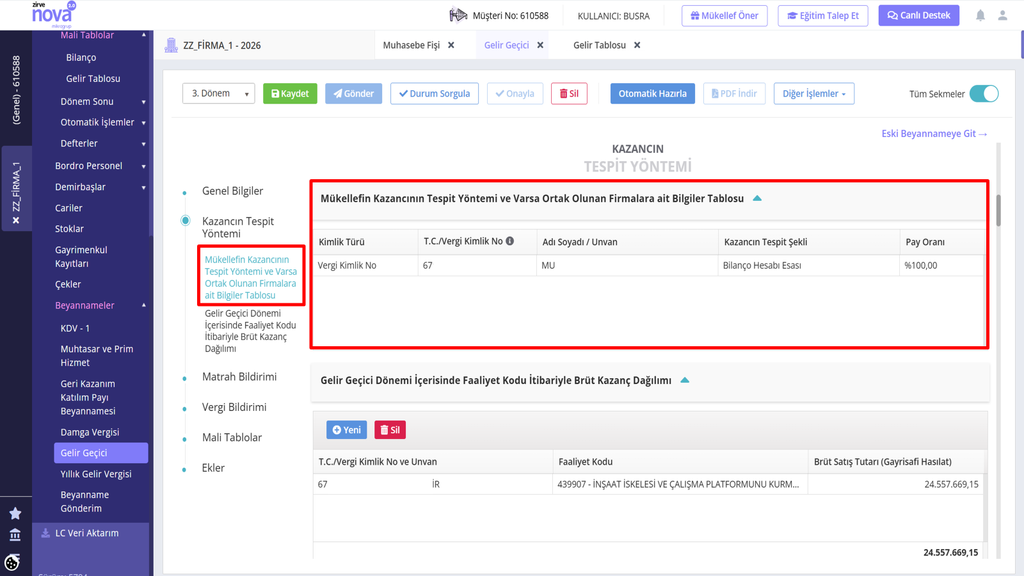1024x576 pixels.
Task: Click the vertical scrollbar of the form
Action: 998,209
